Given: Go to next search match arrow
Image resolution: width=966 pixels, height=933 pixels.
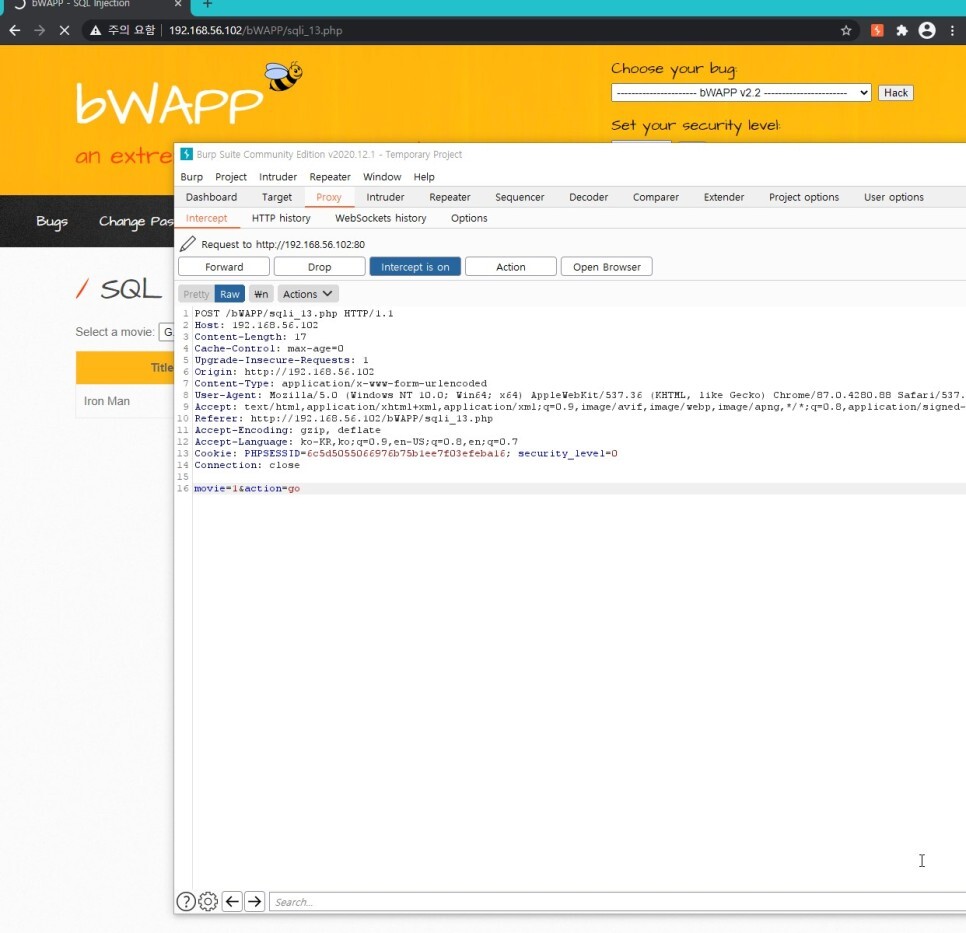Looking at the screenshot, I should pyautogui.click(x=254, y=902).
